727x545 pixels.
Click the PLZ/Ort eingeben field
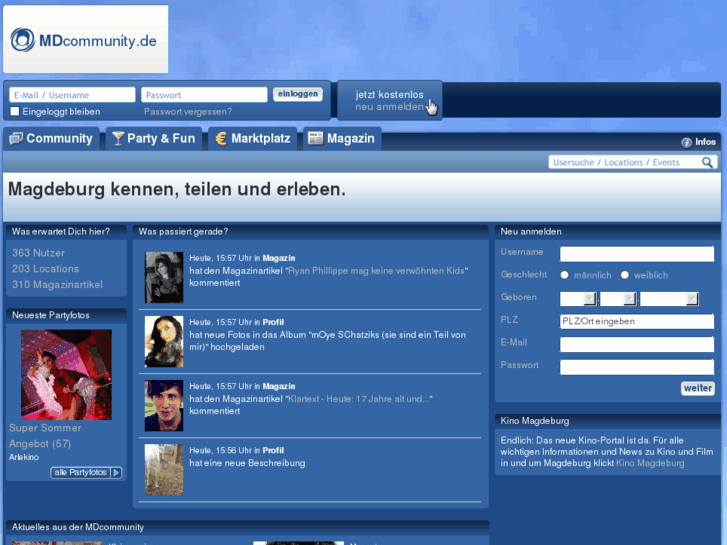(x=637, y=321)
